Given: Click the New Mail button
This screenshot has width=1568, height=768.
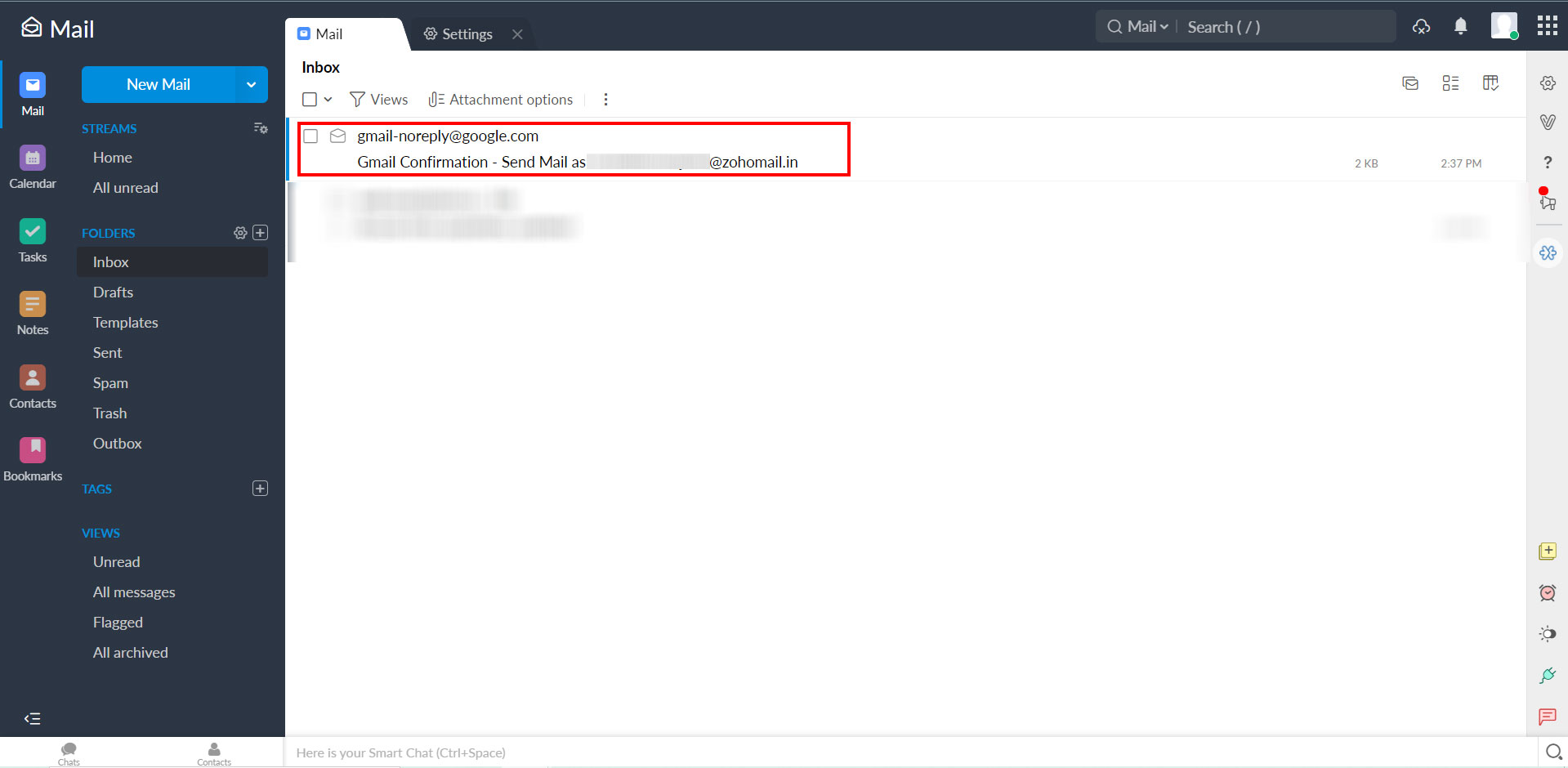Looking at the screenshot, I should click(x=159, y=84).
